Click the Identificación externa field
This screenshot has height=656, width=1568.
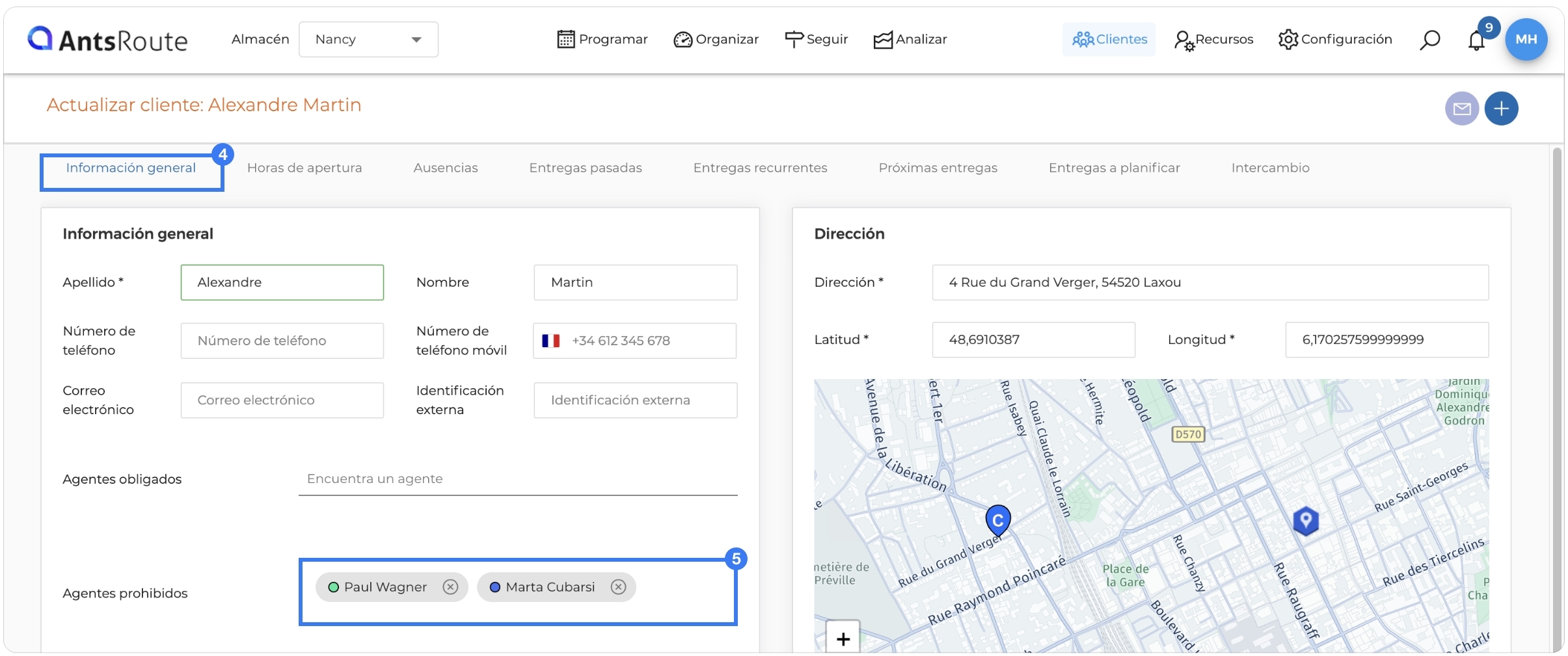[636, 400]
